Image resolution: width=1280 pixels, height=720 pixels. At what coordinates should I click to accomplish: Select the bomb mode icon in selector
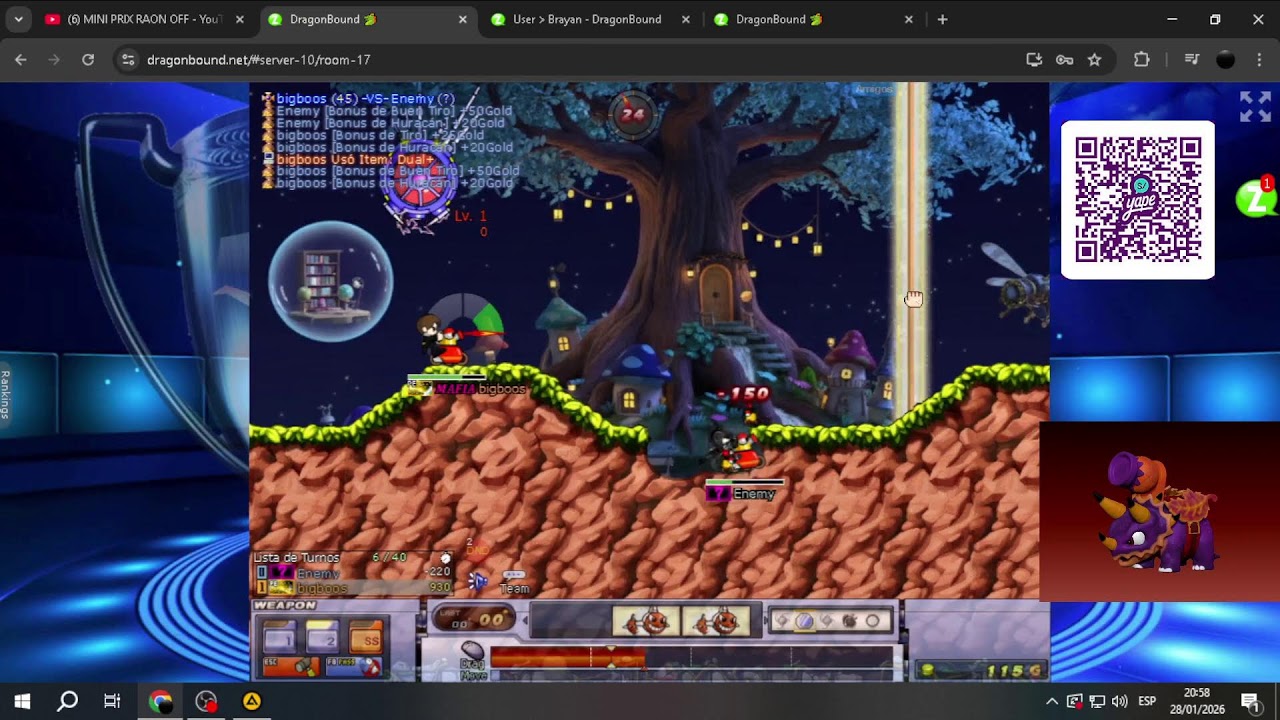(849, 621)
